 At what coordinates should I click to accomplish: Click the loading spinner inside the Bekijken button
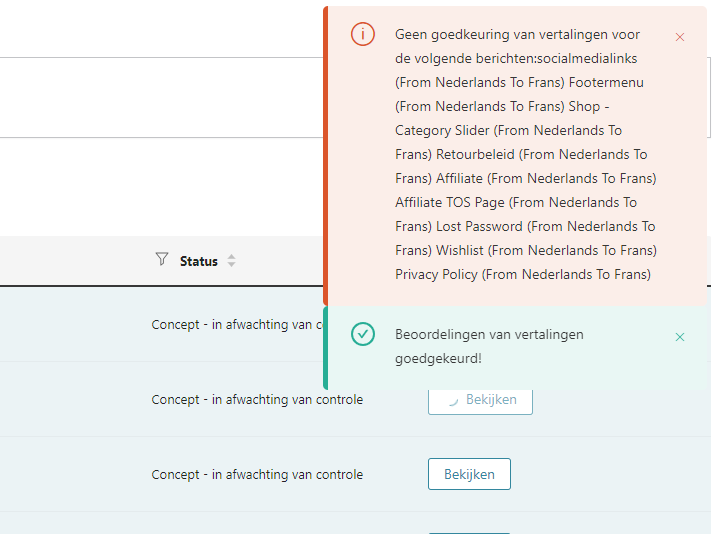(x=453, y=401)
